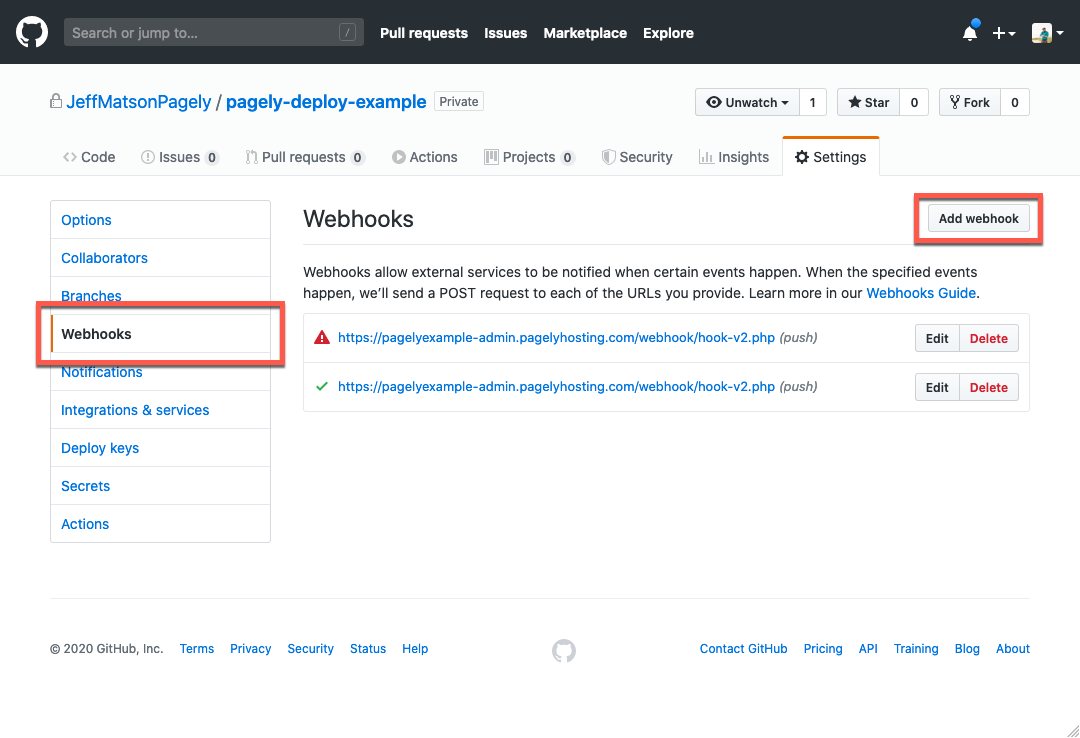The image size is (1080, 738).
Task: Open API footer link
Action: pos(868,648)
